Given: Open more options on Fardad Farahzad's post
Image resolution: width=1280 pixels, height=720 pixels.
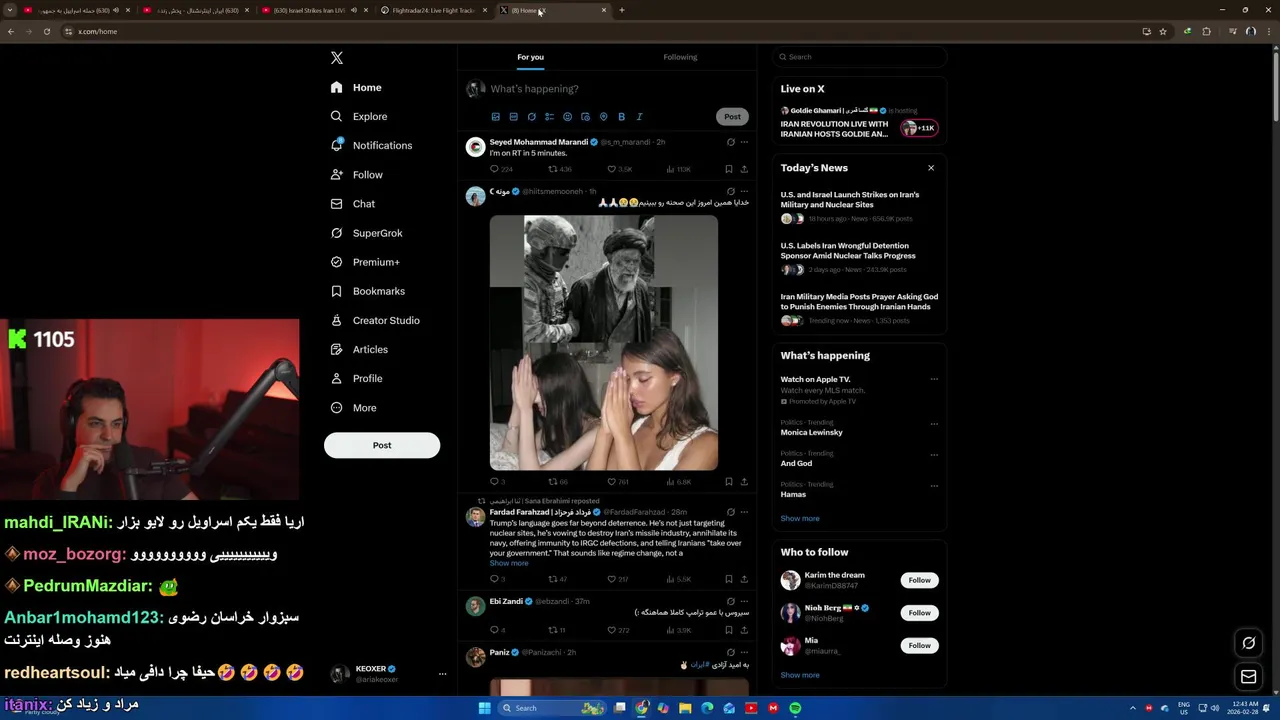Looking at the screenshot, I should 744,512.
